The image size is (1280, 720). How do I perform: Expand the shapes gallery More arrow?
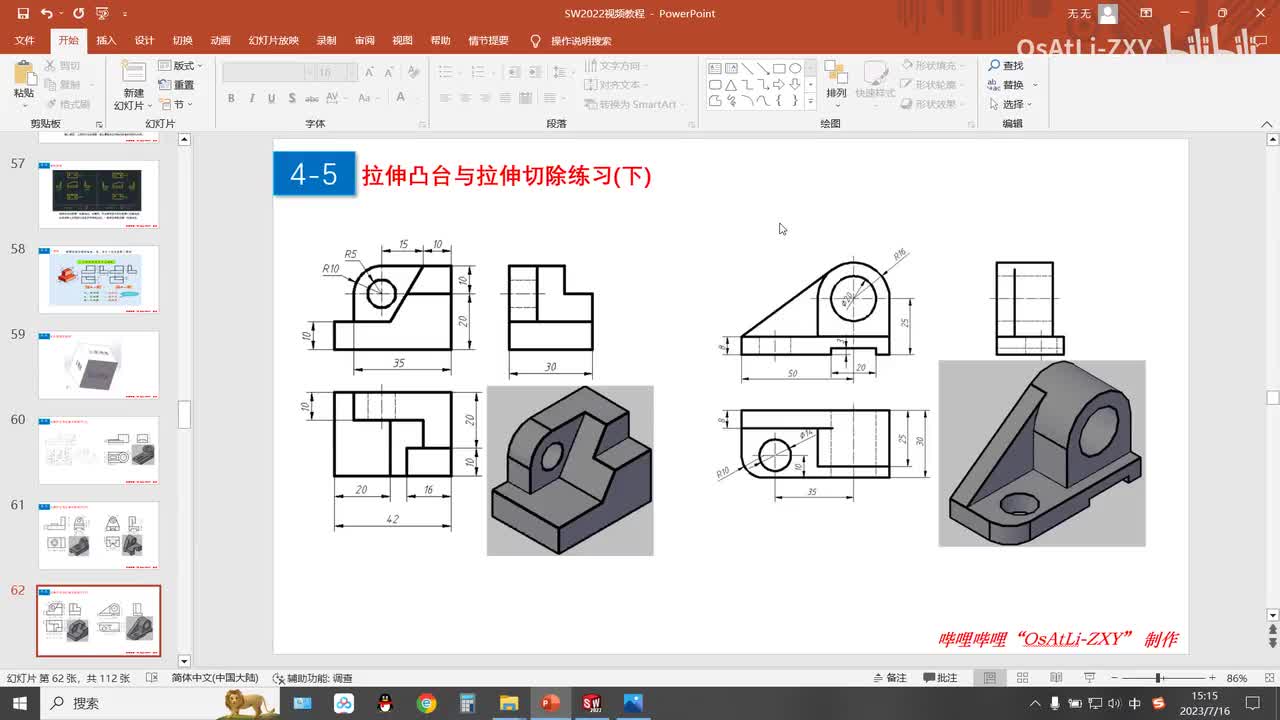coord(811,101)
